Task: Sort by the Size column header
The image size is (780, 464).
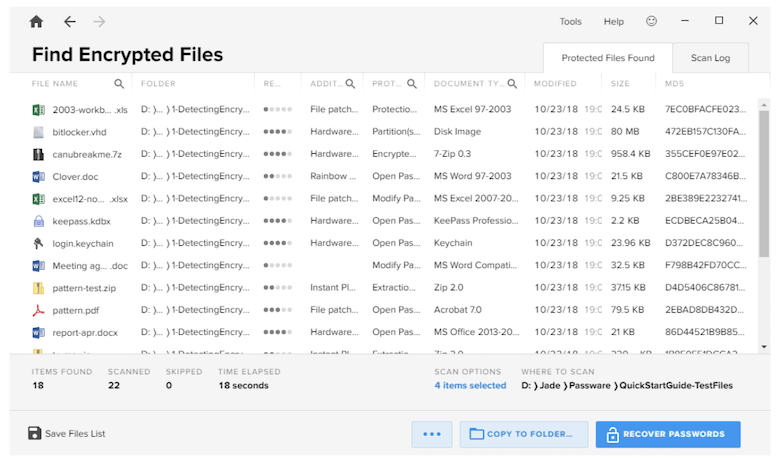Action: 620,84
